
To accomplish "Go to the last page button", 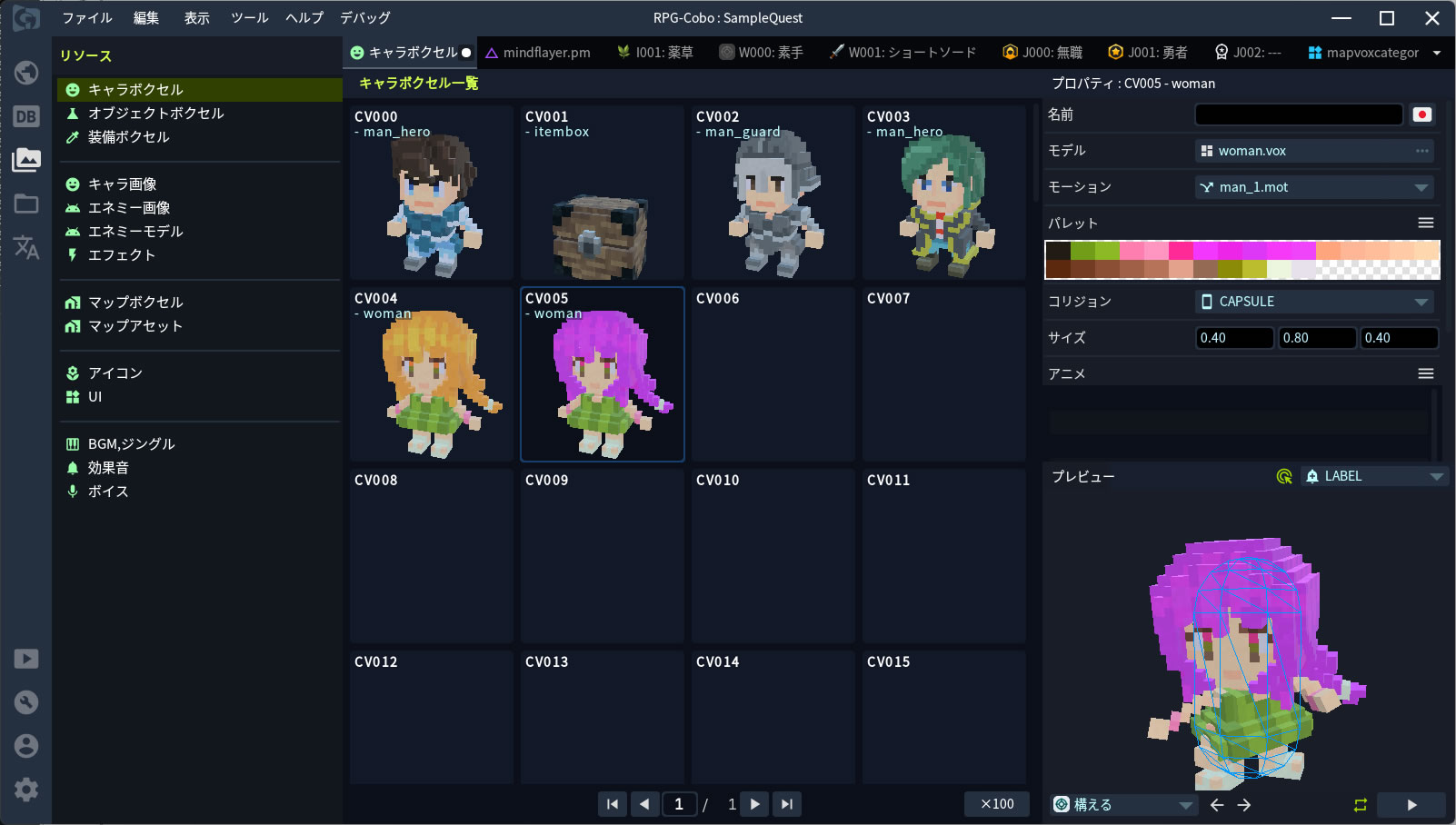I will click(x=787, y=804).
